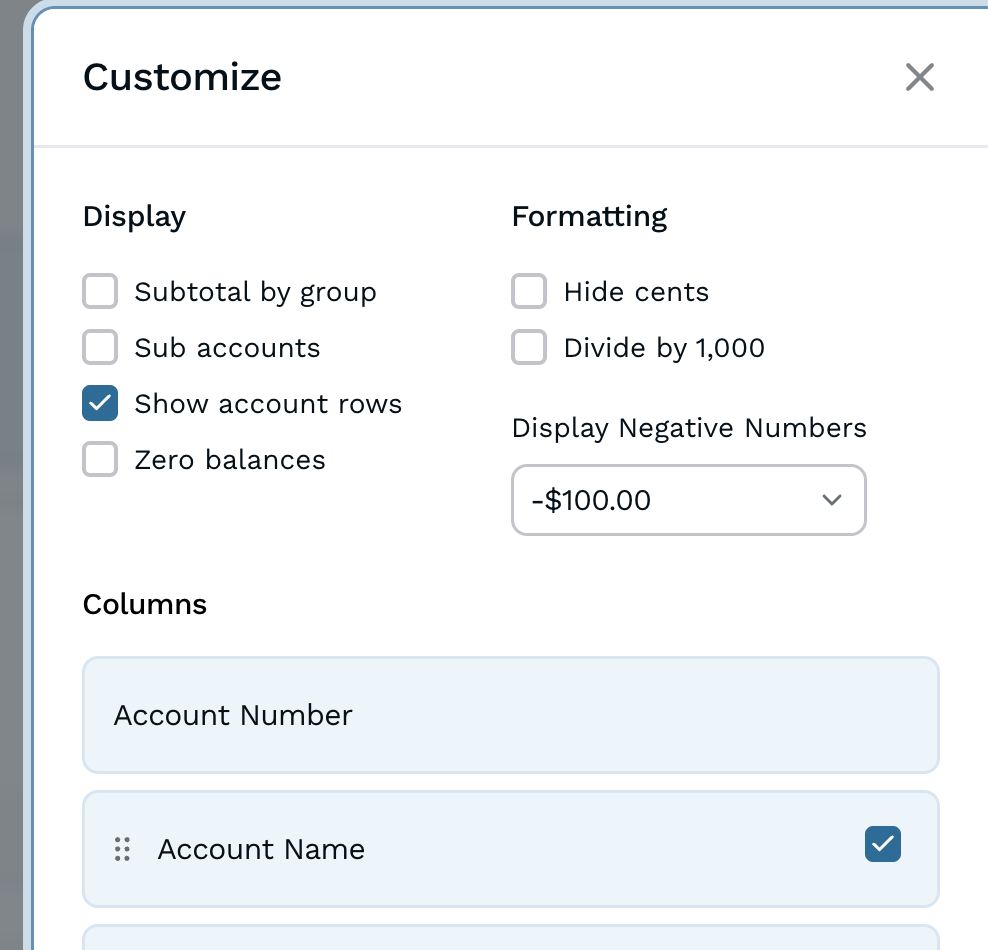Click the Hide cents label text
The image size is (988, 950).
[x=636, y=292]
